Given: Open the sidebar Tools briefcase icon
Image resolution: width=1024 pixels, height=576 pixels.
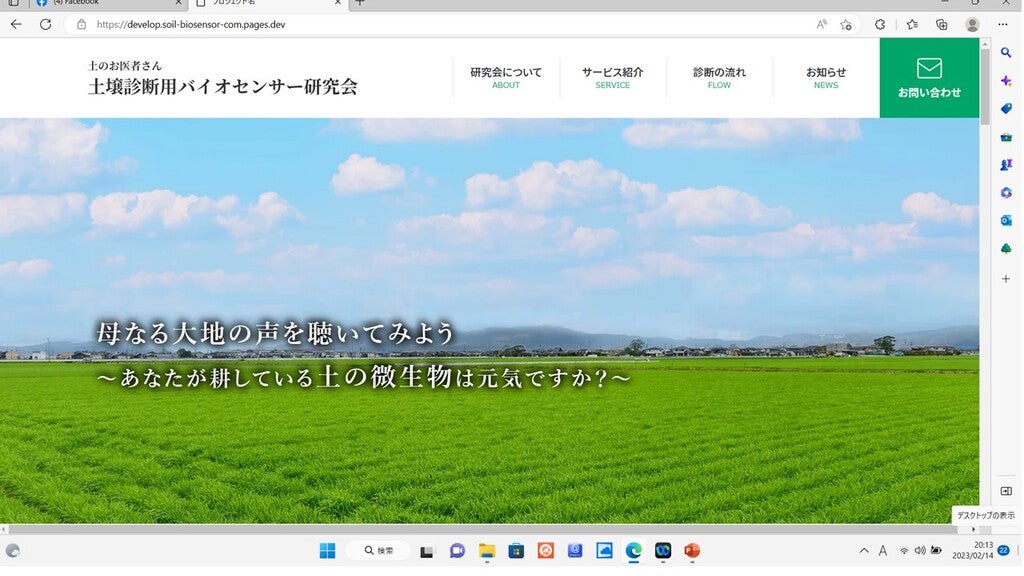Looking at the screenshot, I should pyautogui.click(x=1006, y=137).
